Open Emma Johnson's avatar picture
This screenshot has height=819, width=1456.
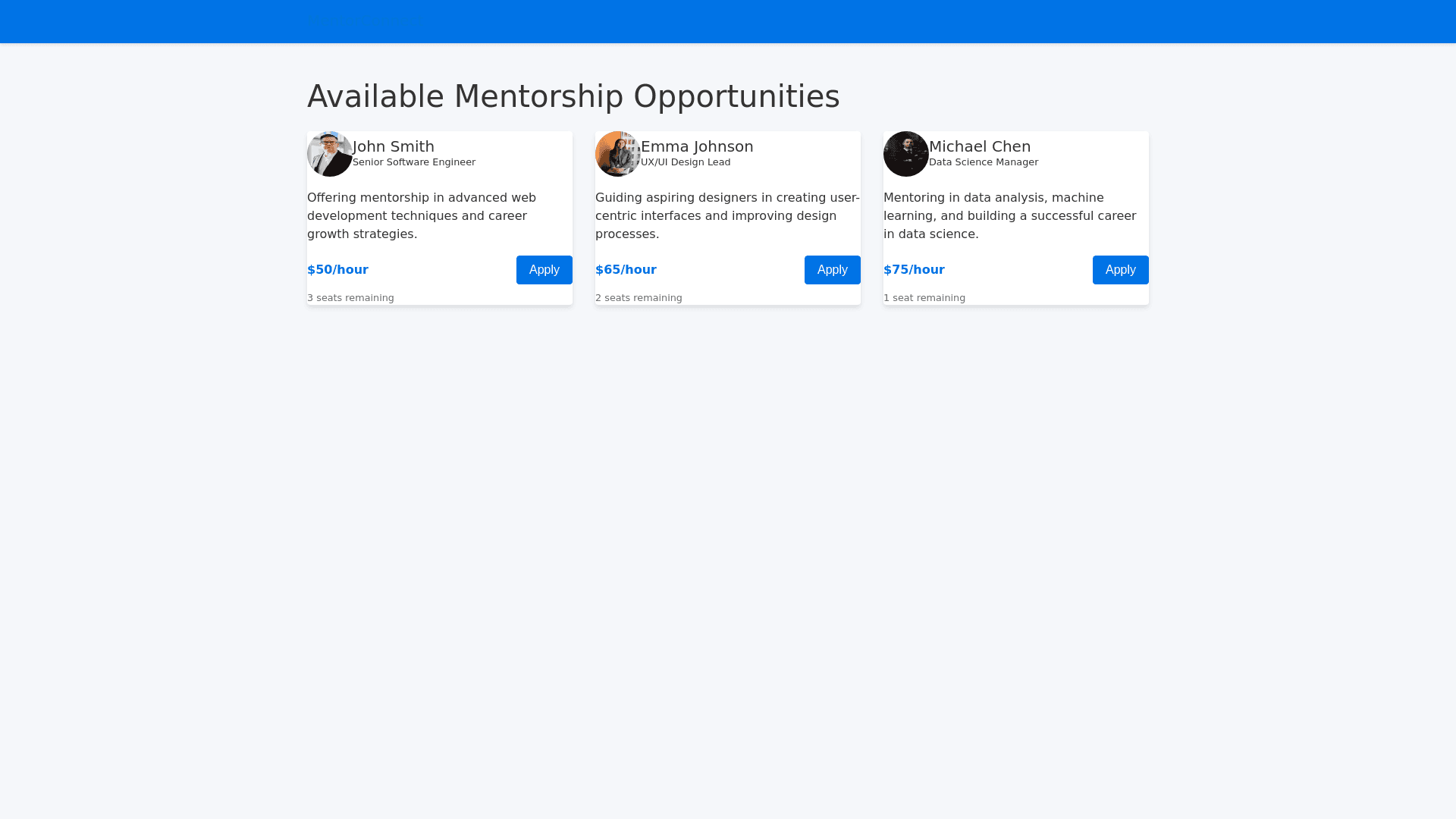point(618,154)
